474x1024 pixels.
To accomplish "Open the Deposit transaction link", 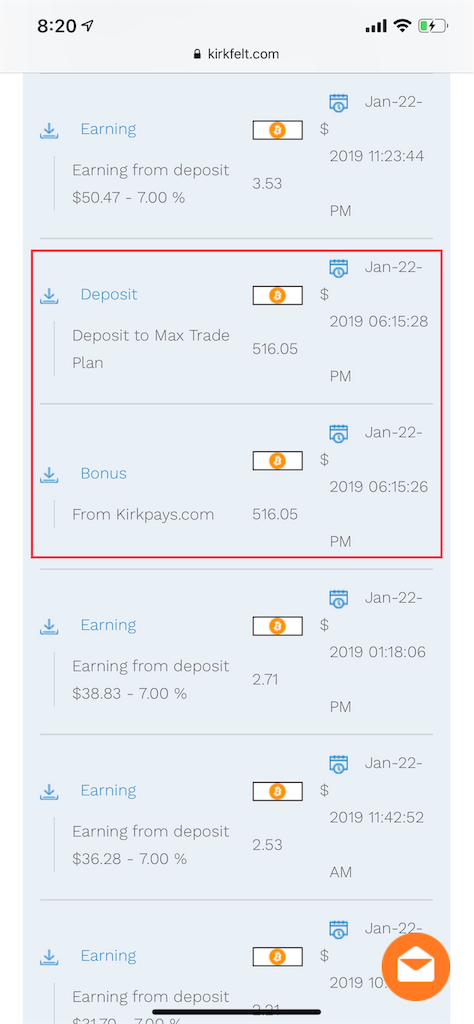I will (109, 295).
